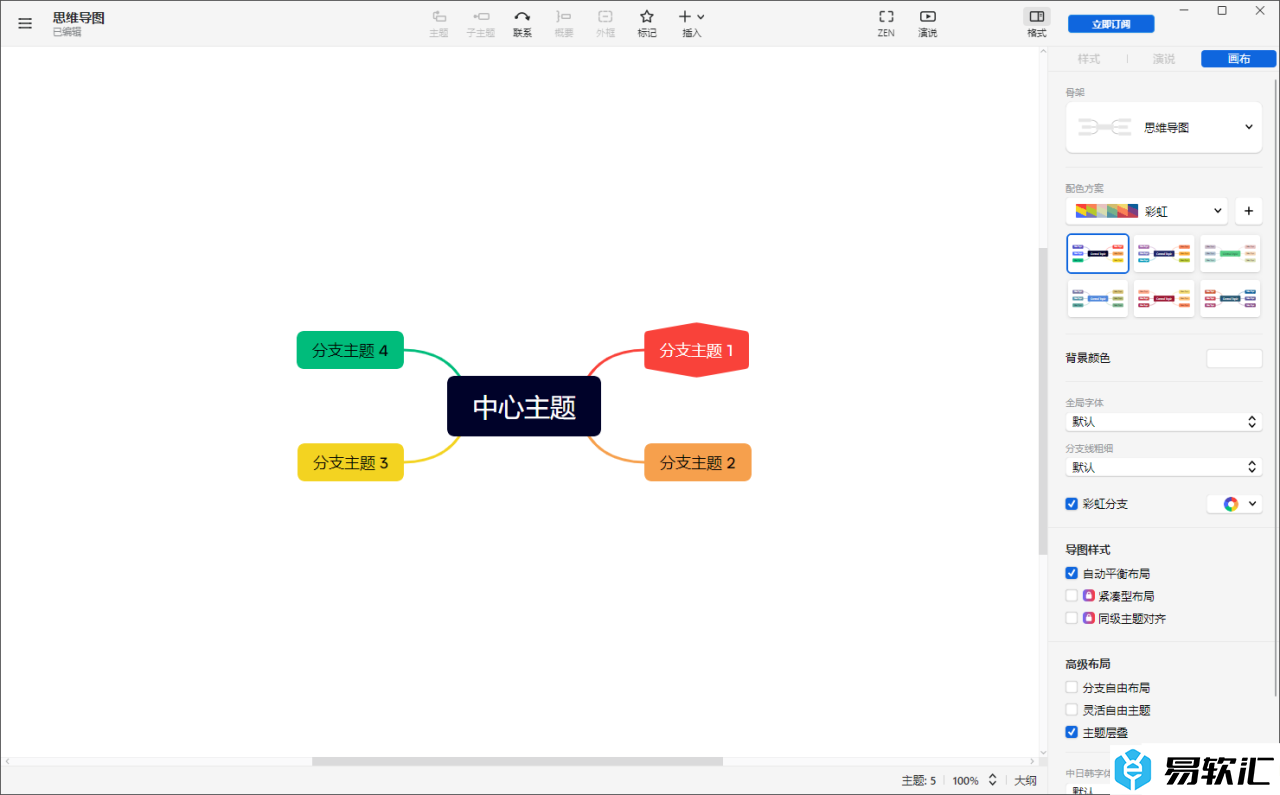
Task: Enter ZEN fullscreen mode
Action: [886, 23]
